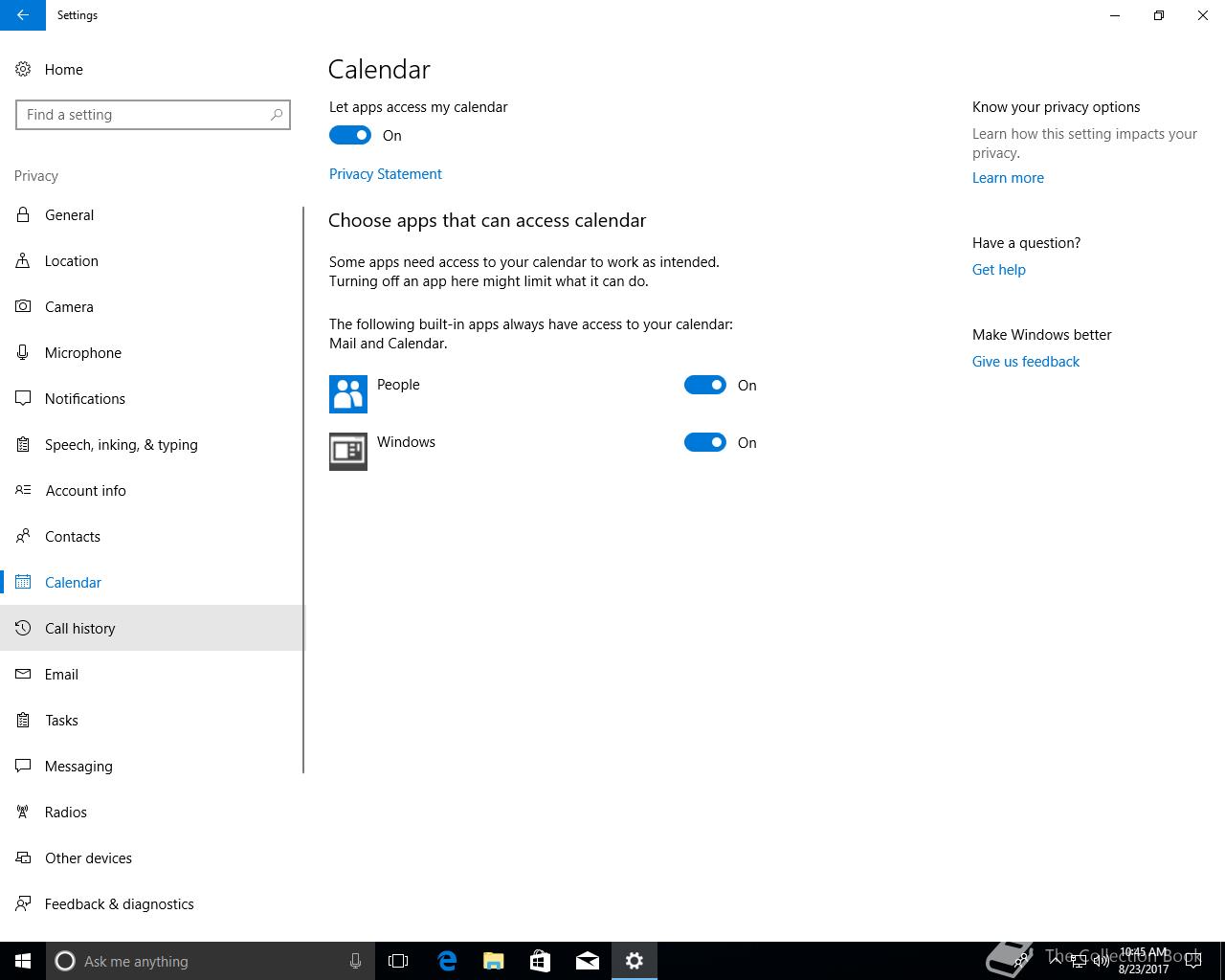Open the Privacy Statement link
The height and width of the screenshot is (980, 1225).
[385, 173]
